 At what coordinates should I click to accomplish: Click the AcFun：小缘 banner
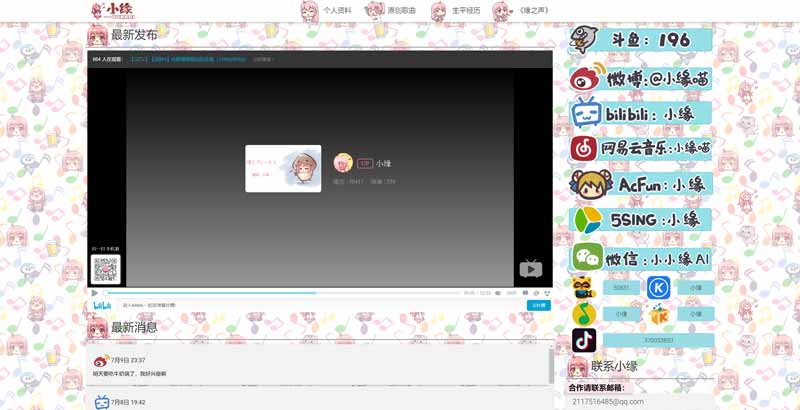coord(641,185)
